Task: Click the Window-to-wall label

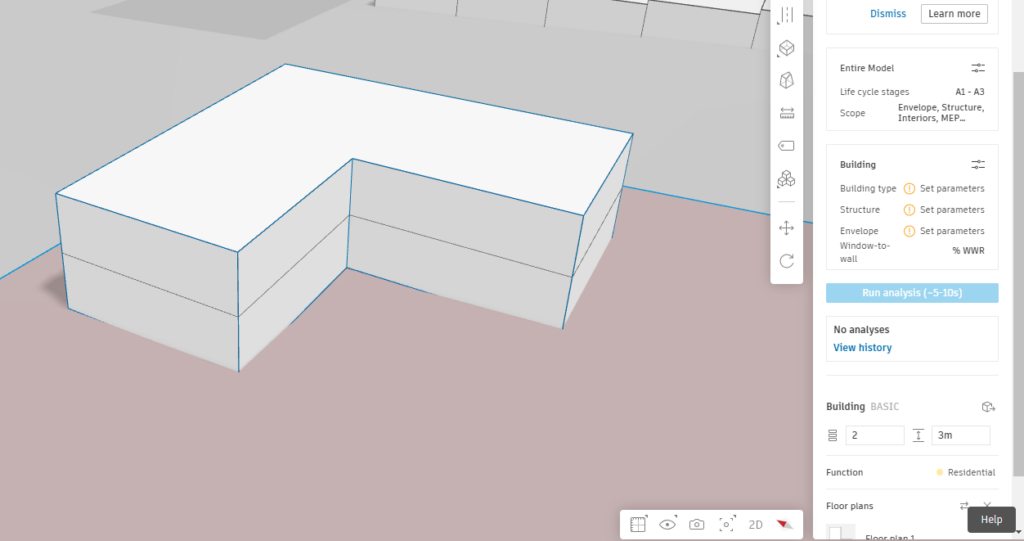Action: point(865,252)
